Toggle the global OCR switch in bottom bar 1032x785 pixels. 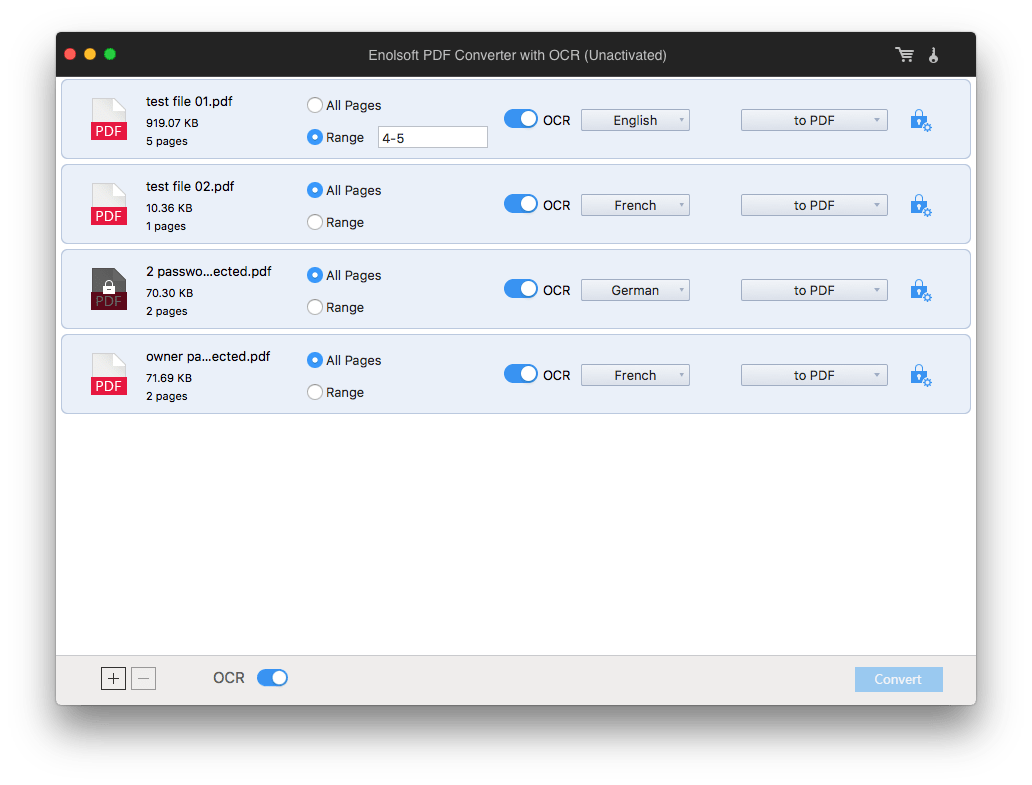272,678
